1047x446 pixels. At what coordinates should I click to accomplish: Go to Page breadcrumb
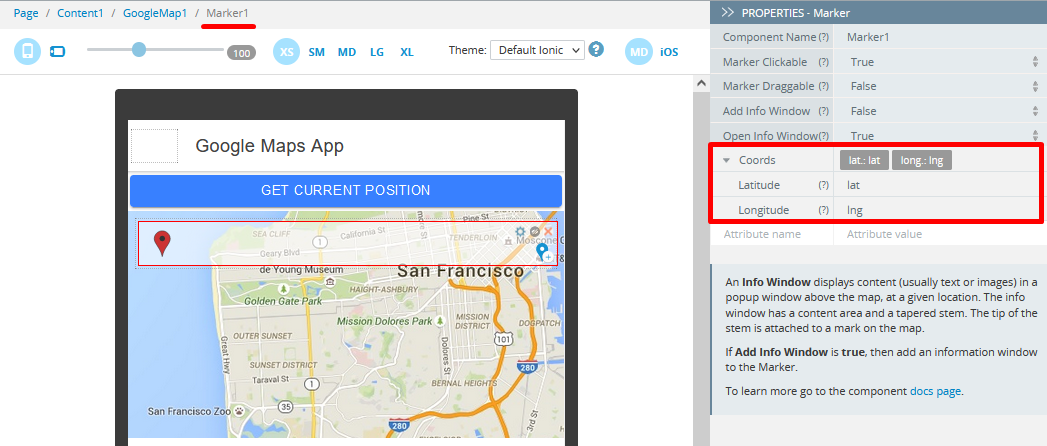(26, 13)
